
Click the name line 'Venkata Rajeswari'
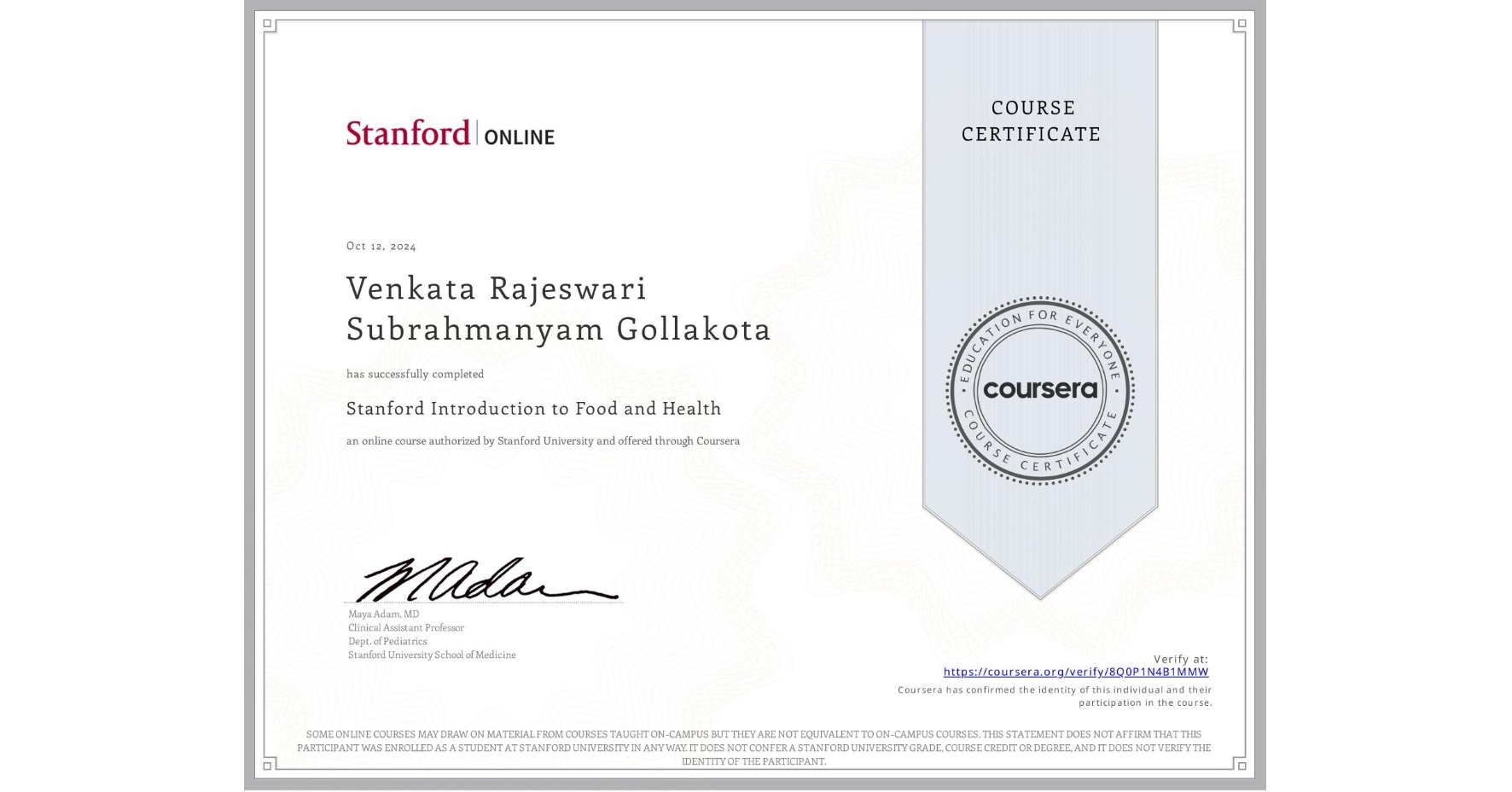(497, 288)
